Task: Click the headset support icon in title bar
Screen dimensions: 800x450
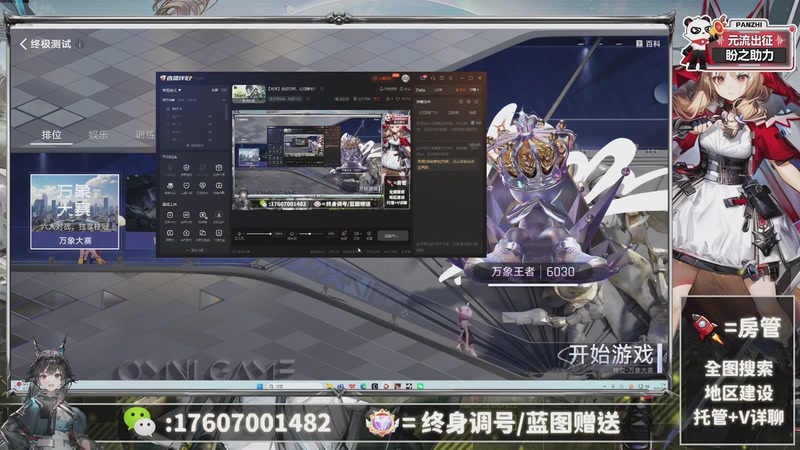Action: (433, 78)
